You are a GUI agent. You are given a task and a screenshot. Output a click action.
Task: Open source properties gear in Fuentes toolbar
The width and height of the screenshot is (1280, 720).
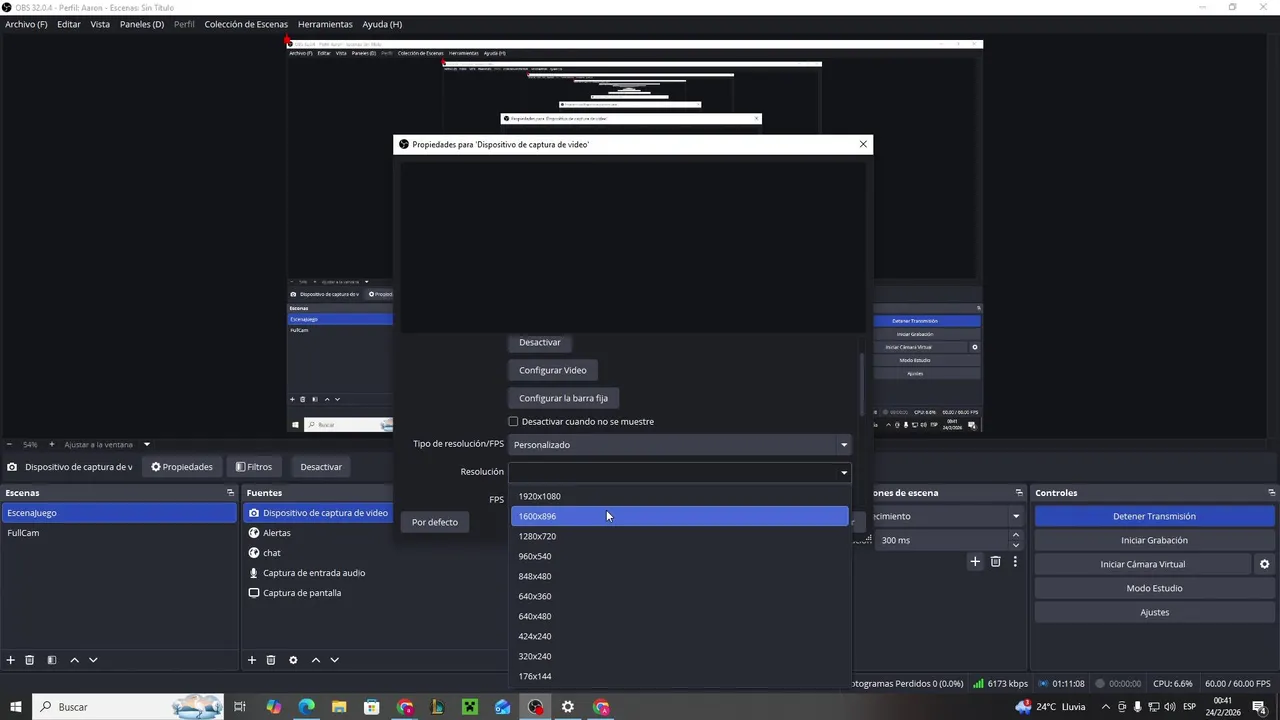tap(293, 660)
